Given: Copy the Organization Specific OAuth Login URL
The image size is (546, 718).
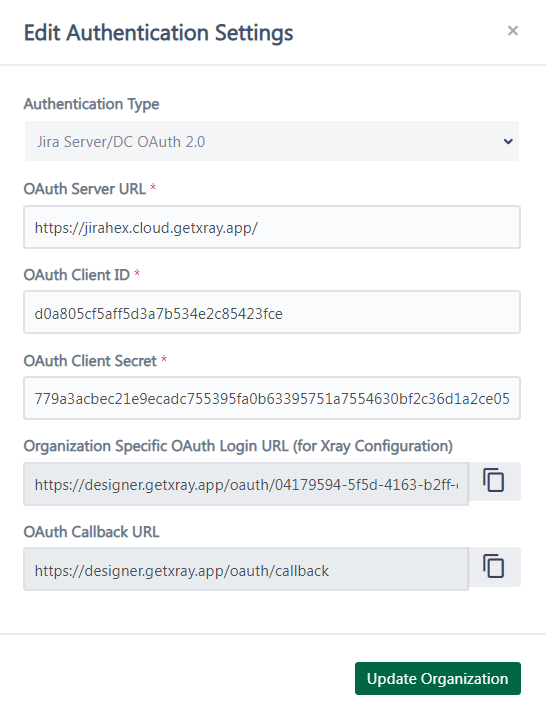Looking at the screenshot, I should pos(494,481).
